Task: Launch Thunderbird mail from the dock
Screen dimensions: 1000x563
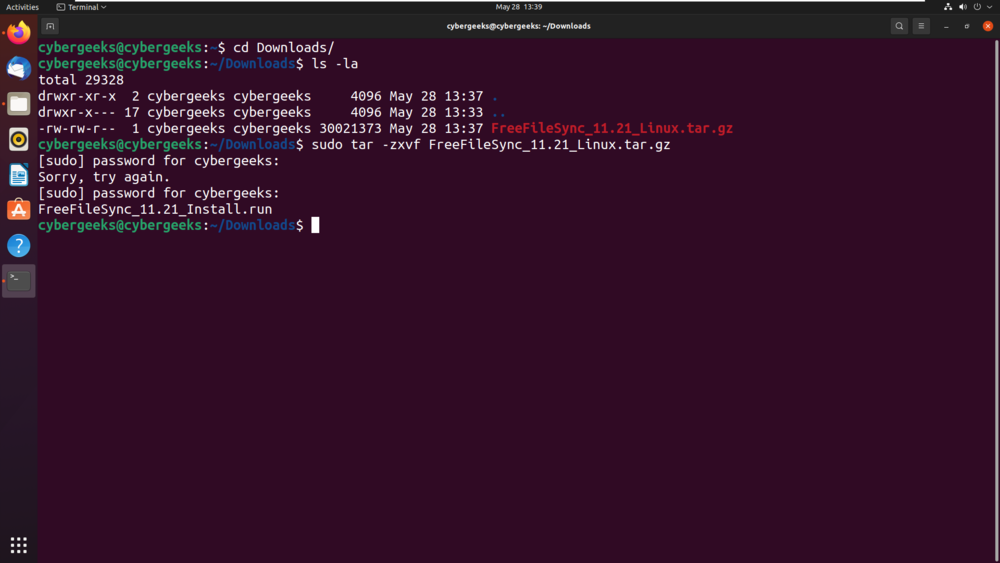Action: [18, 68]
